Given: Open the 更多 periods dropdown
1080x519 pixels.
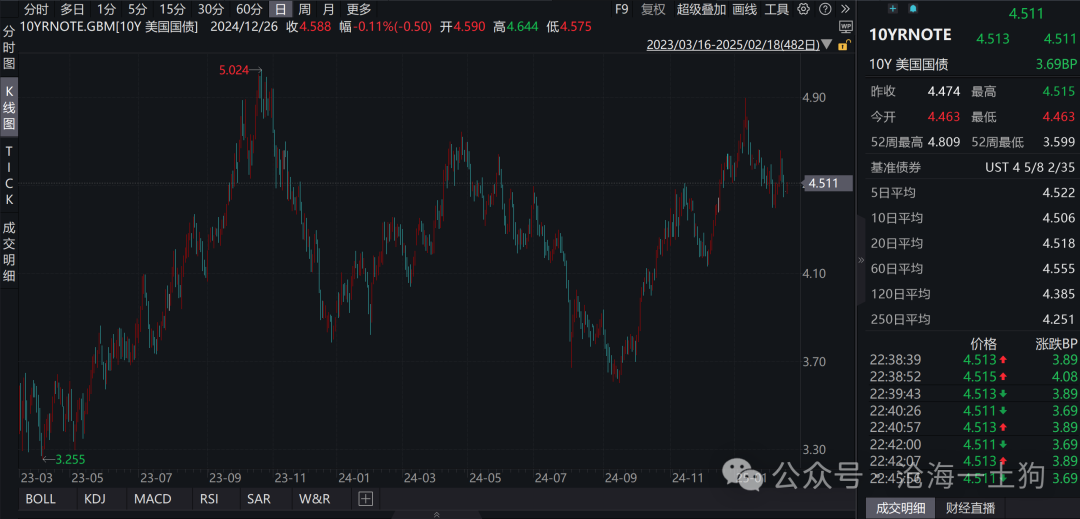Looking at the screenshot, I should pos(358,9).
